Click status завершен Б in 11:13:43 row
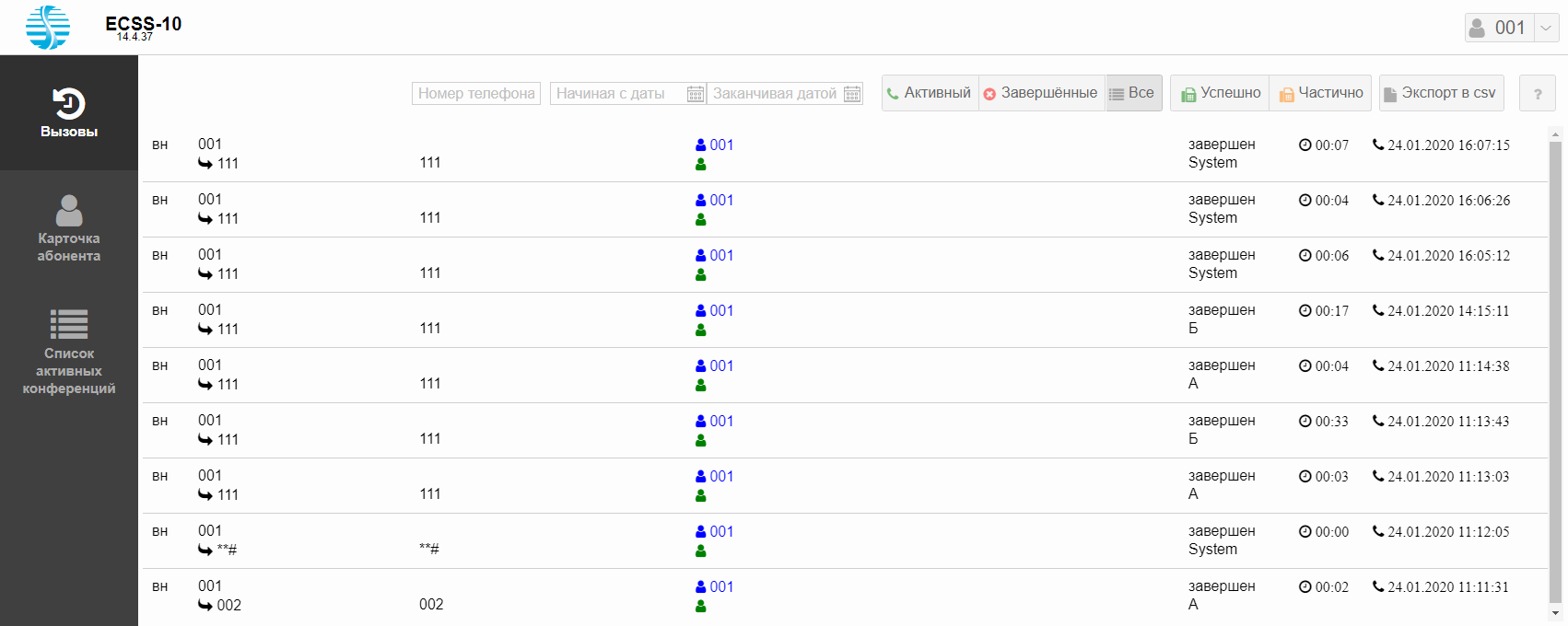 (1222, 430)
